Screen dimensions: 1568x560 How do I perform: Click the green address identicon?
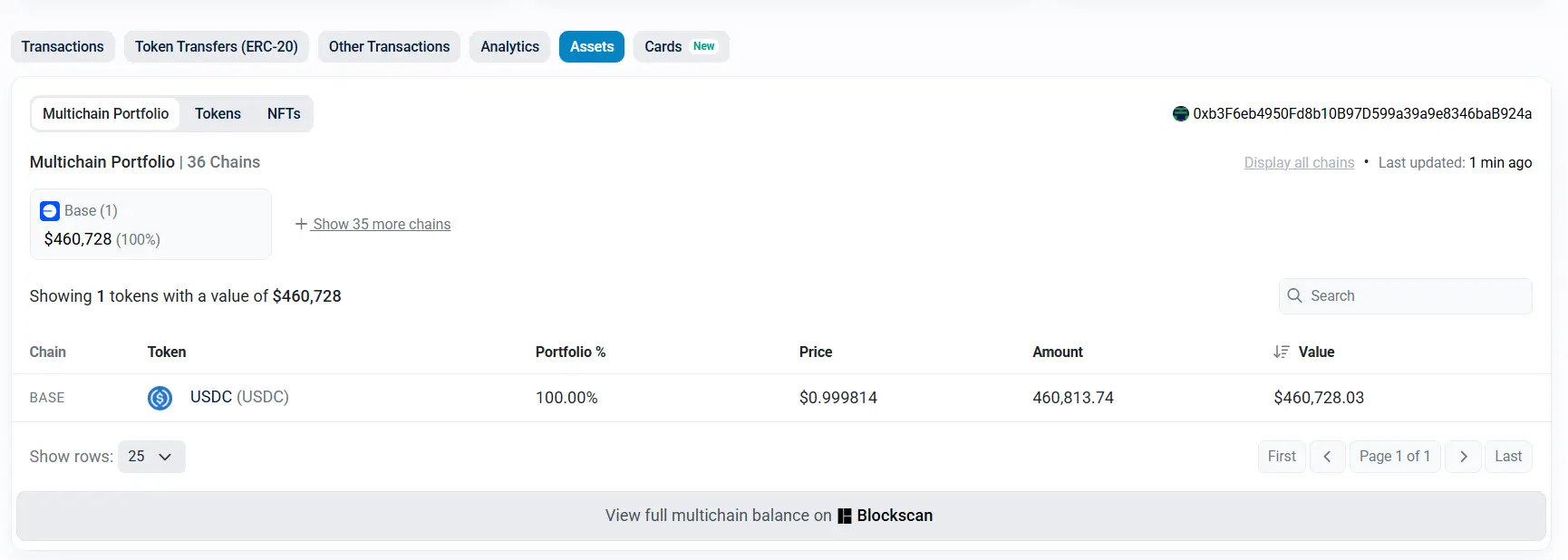click(x=1180, y=113)
